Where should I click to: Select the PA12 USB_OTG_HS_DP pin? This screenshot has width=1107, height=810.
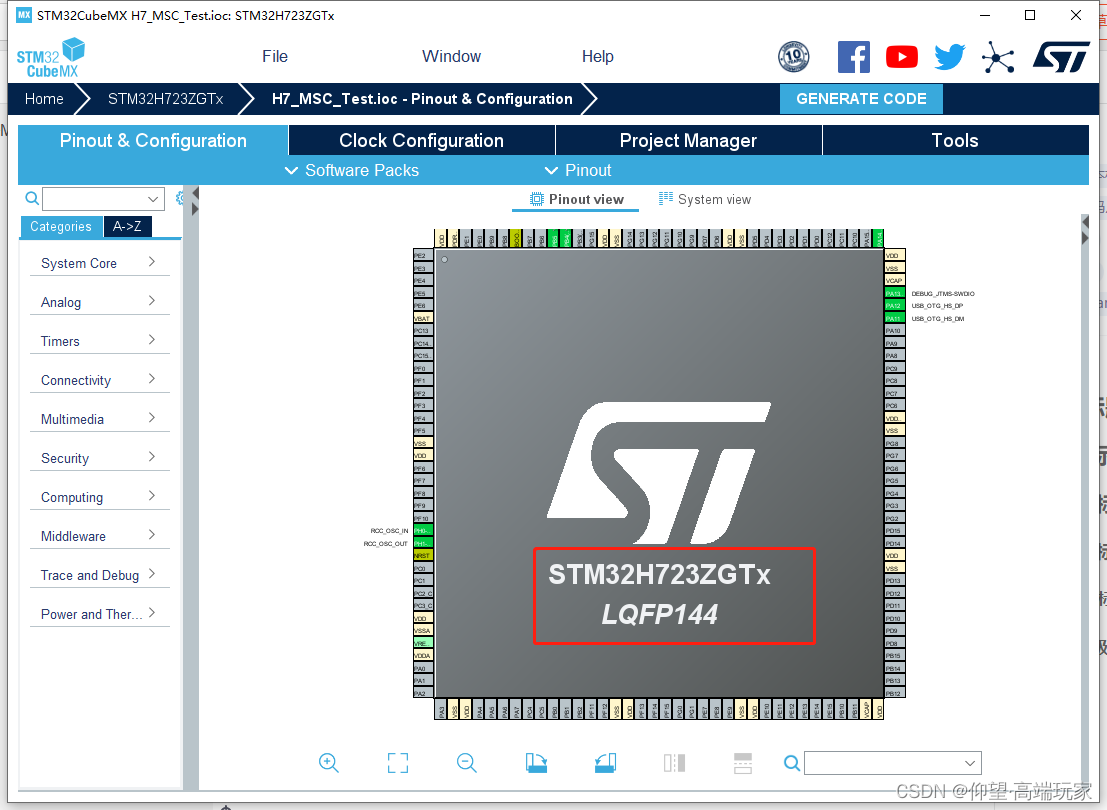[x=894, y=306]
